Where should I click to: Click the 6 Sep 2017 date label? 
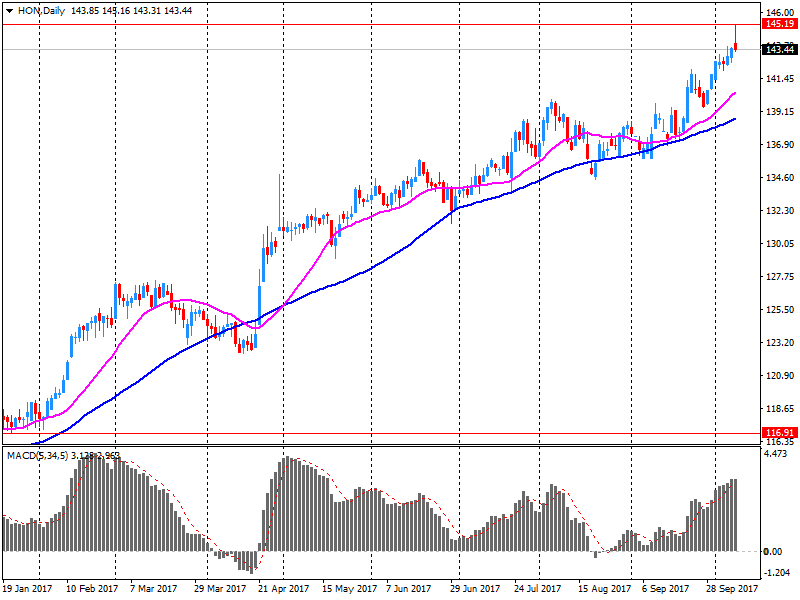pos(665,588)
